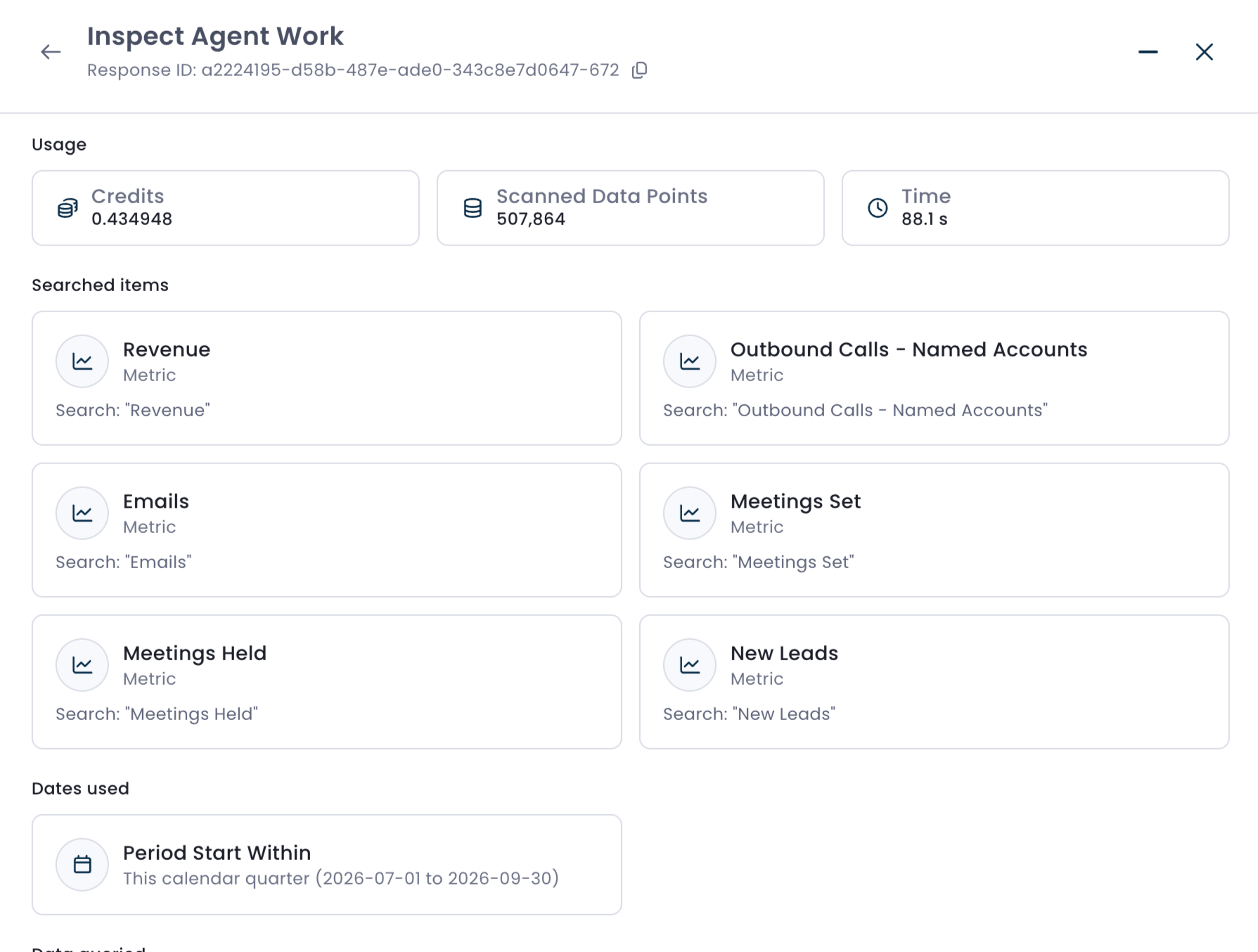Open the Period Start Within date card

pos(327,865)
